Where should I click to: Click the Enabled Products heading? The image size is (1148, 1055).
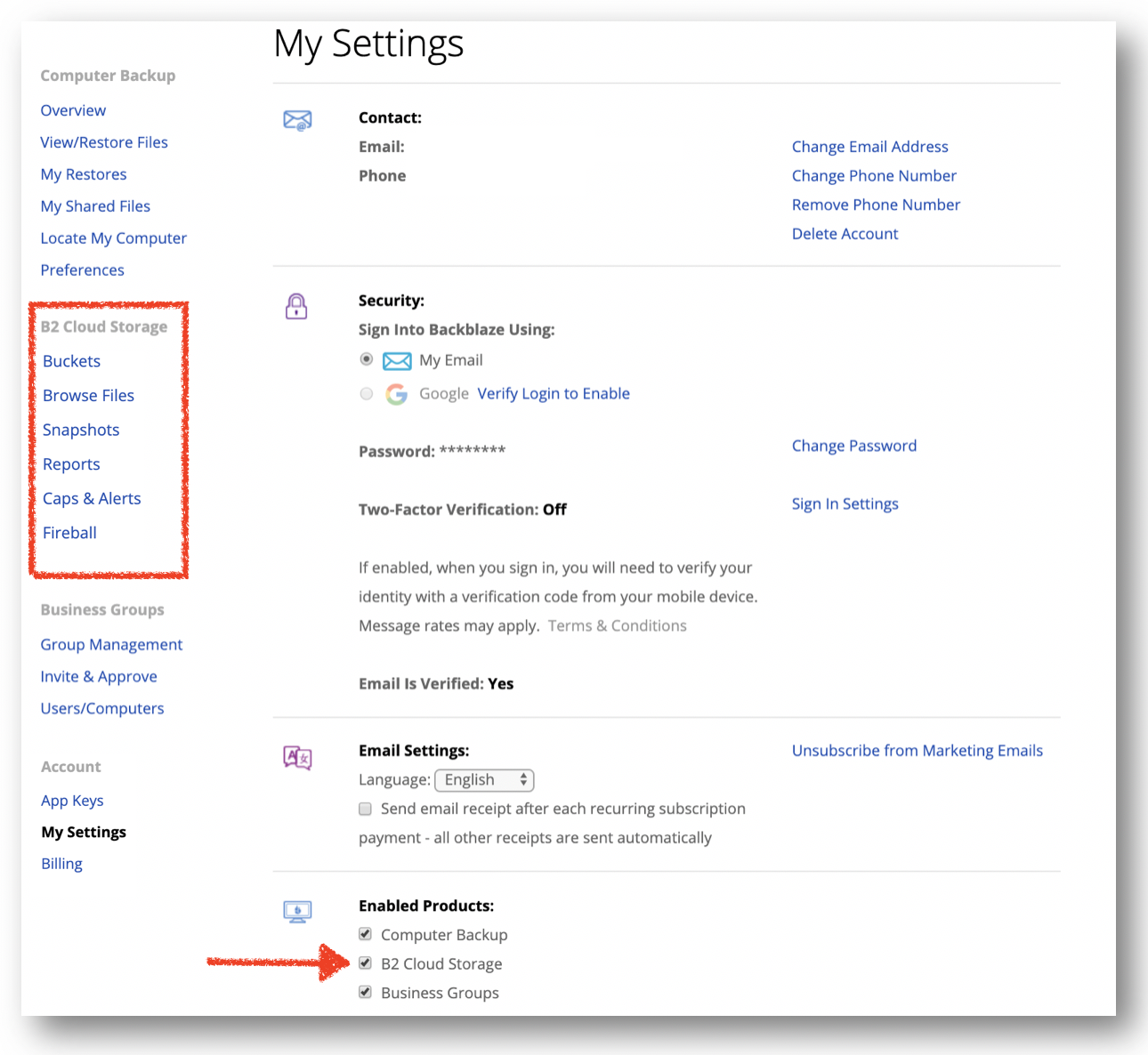[426, 906]
